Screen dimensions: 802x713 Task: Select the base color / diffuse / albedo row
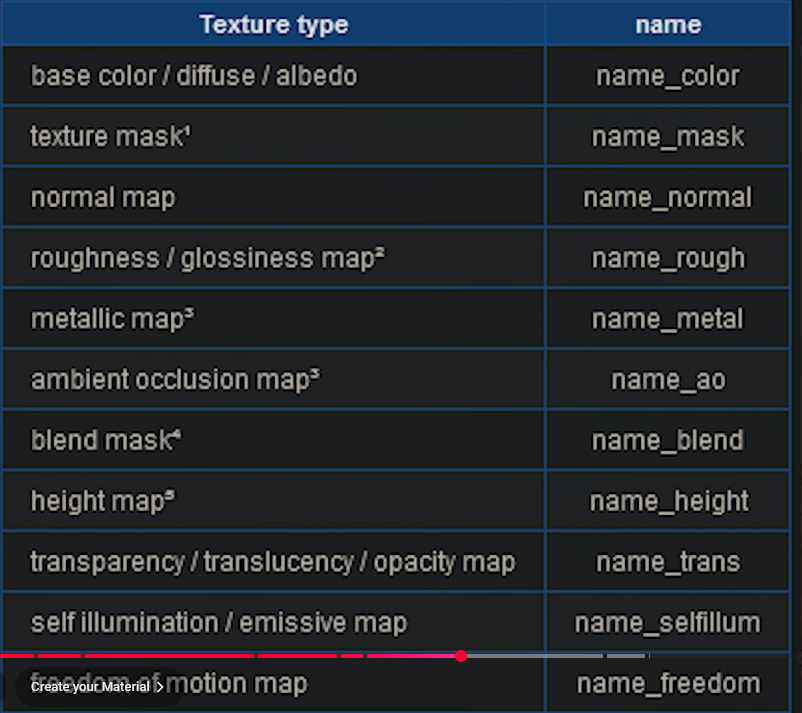(x=273, y=75)
